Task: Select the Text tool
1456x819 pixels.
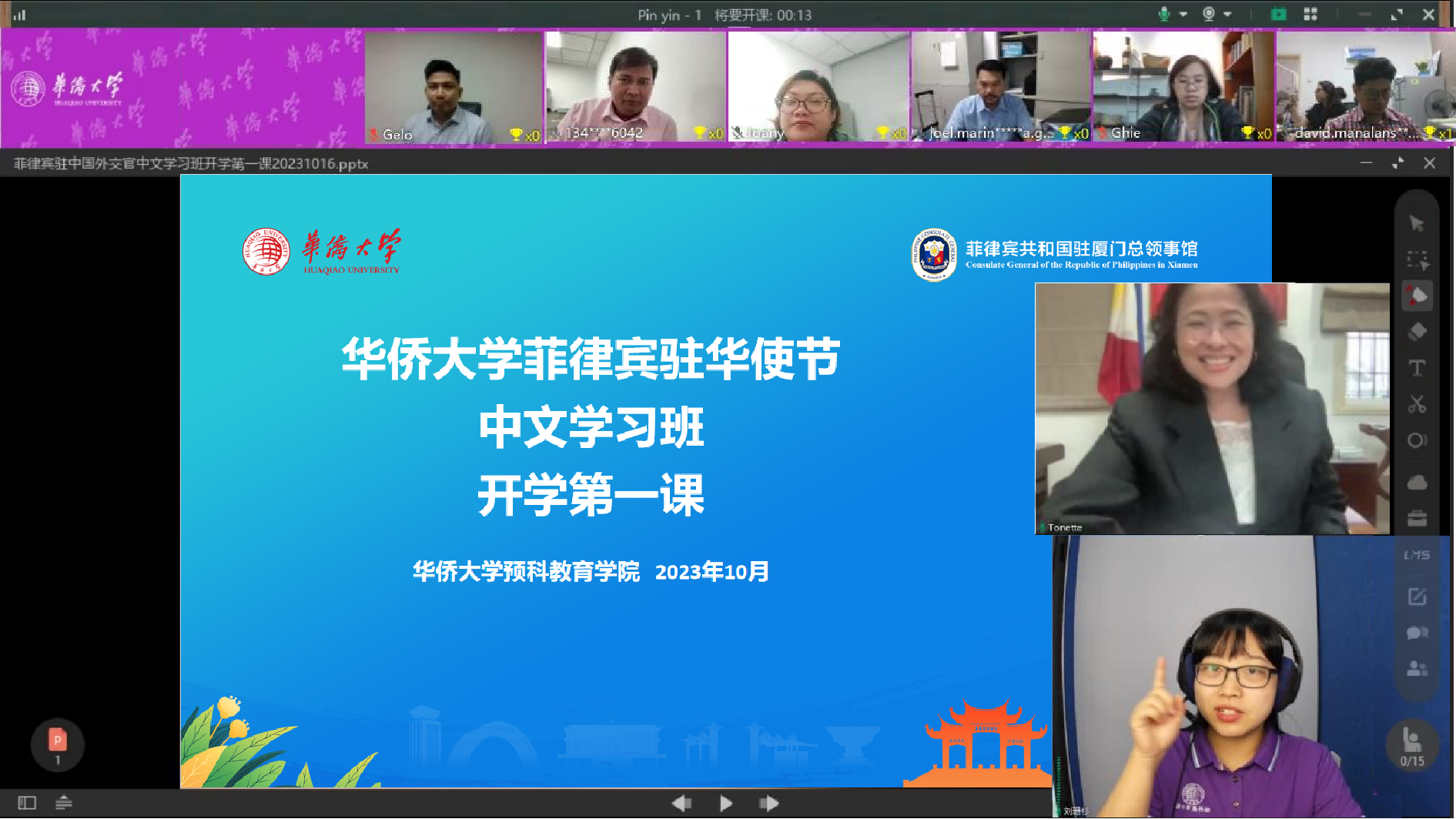Action: pyautogui.click(x=1417, y=368)
